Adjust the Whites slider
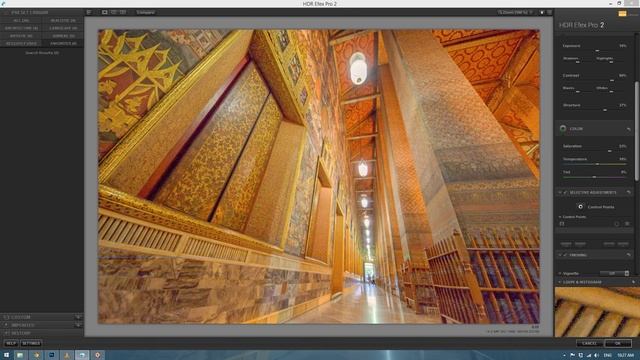The width and height of the screenshot is (640, 360). pos(611,91)
